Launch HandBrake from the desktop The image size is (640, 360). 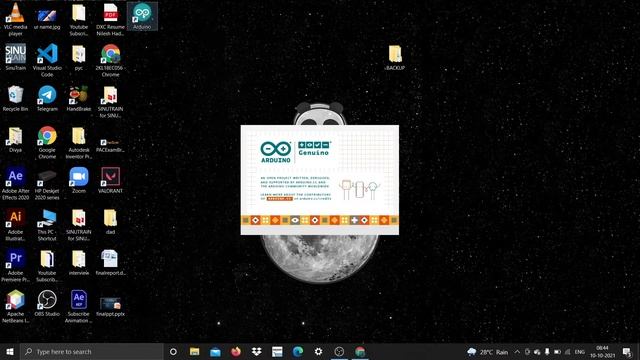click(79, 98)
